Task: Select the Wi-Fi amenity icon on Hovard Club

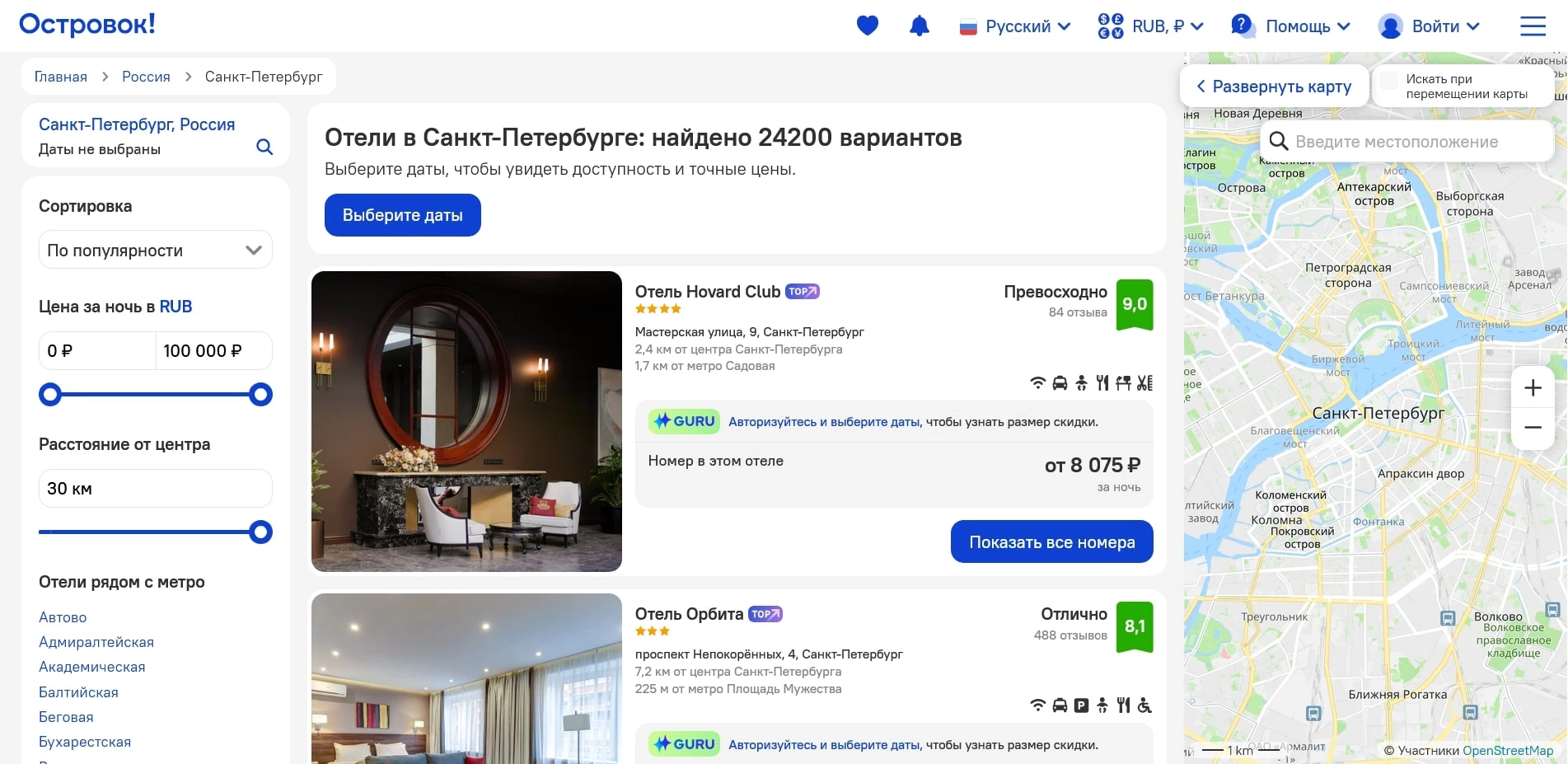Action: pyautogui.click(x=1037, y=382)
